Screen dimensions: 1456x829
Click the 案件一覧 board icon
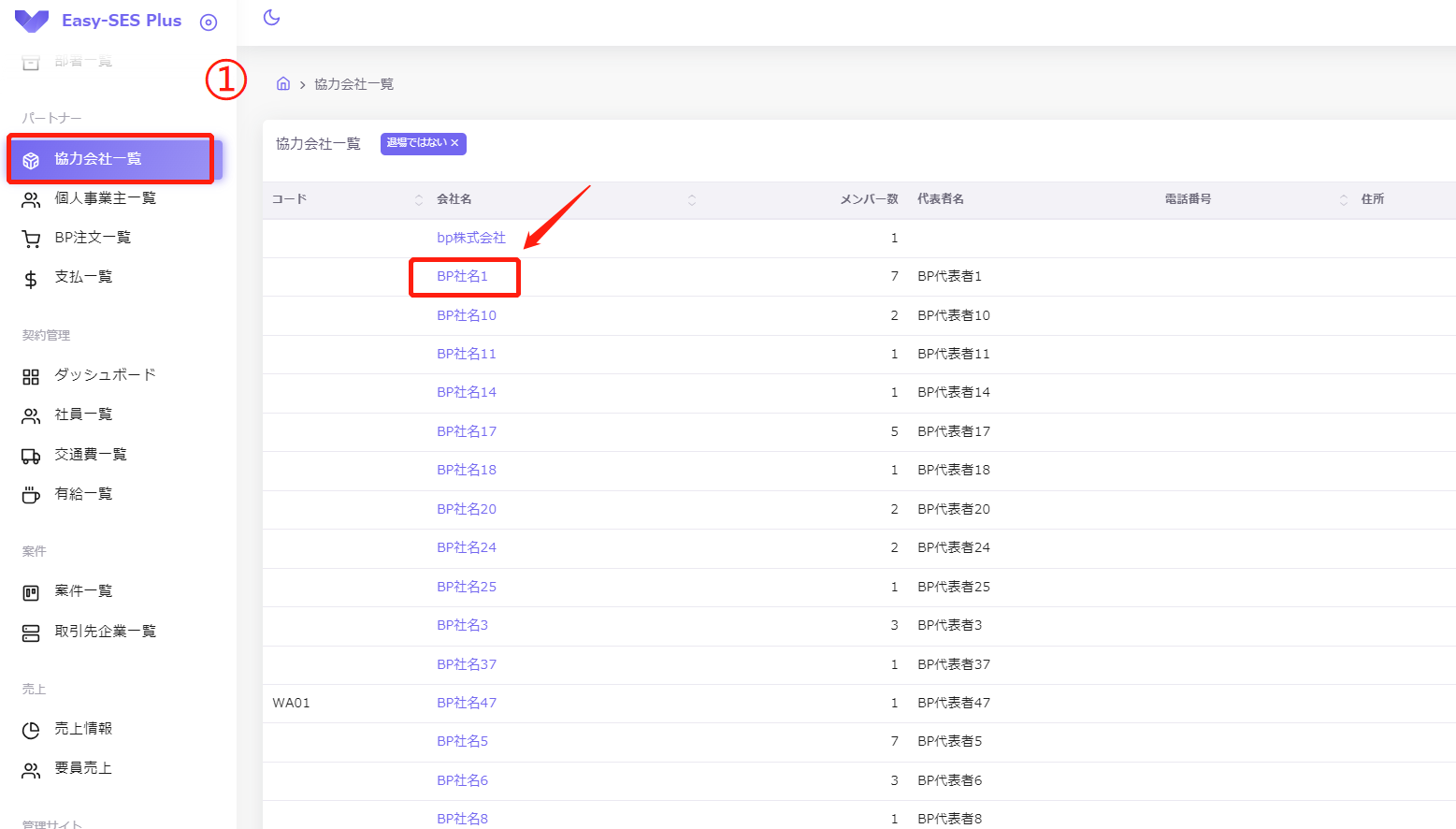pyautogui.click(x=31, y=592)
